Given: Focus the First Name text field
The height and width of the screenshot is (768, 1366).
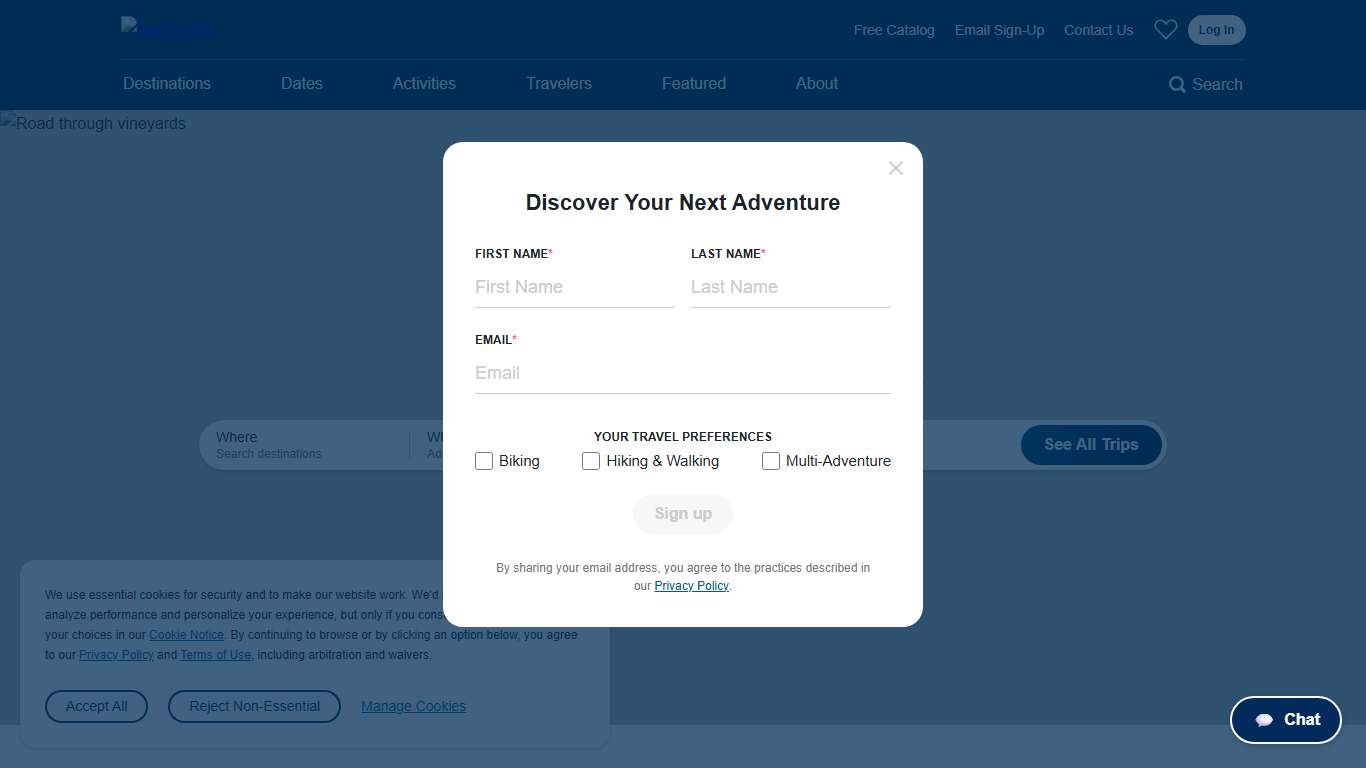Looking at the screenshot, I should click(x=574, y=287).
